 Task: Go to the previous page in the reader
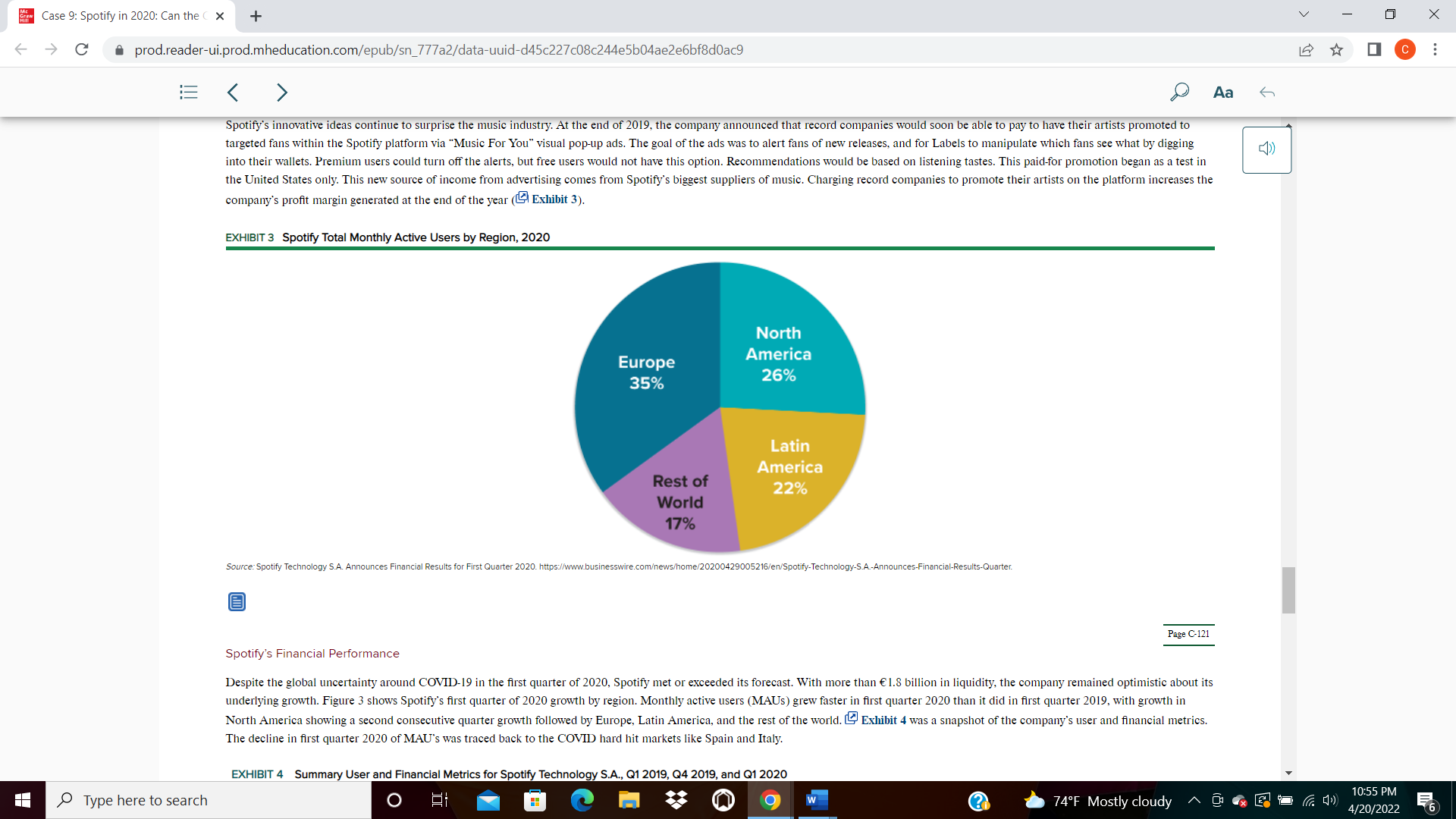(233, 93)
